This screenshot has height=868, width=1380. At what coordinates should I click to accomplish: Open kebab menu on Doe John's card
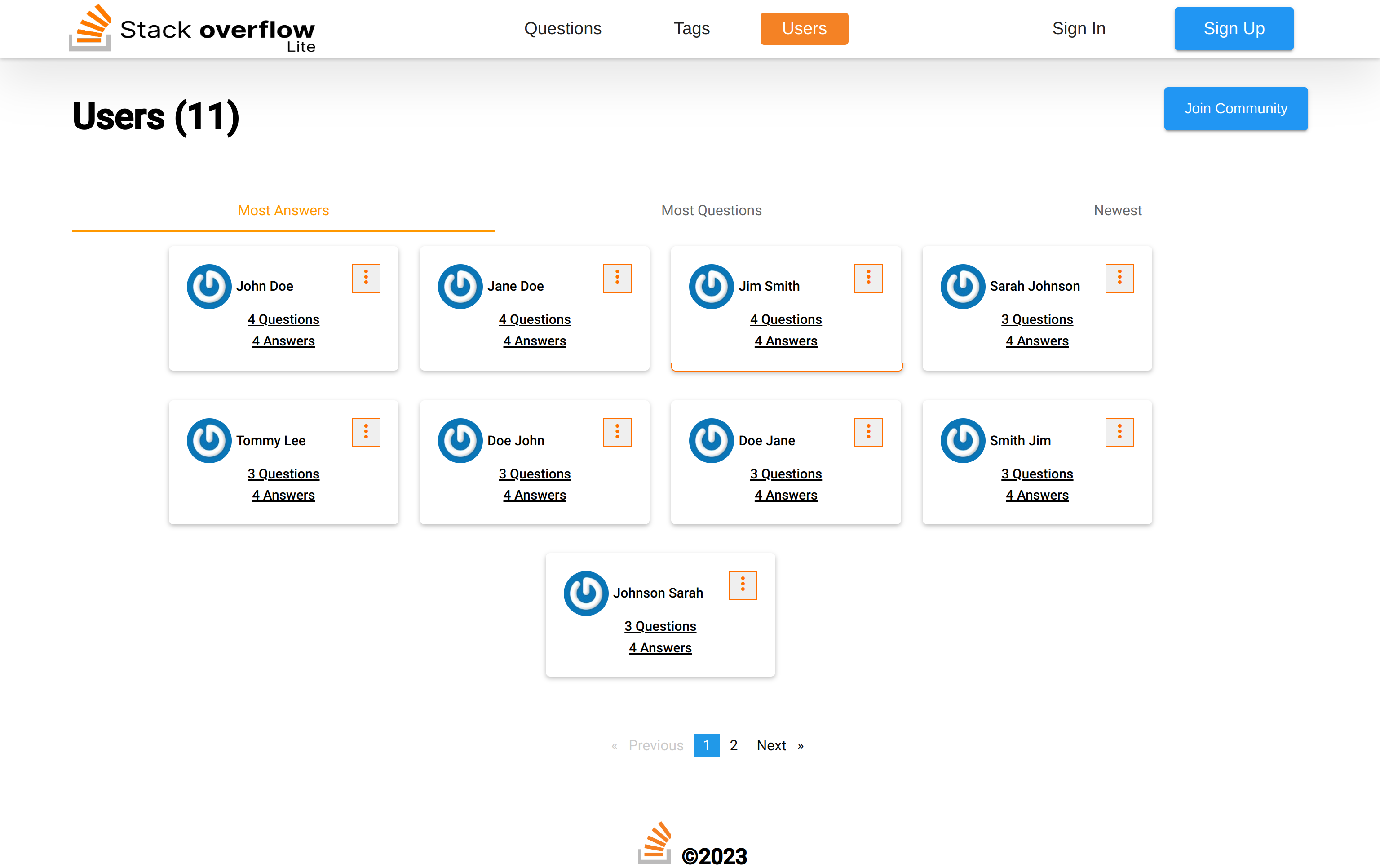click(617, 432)
